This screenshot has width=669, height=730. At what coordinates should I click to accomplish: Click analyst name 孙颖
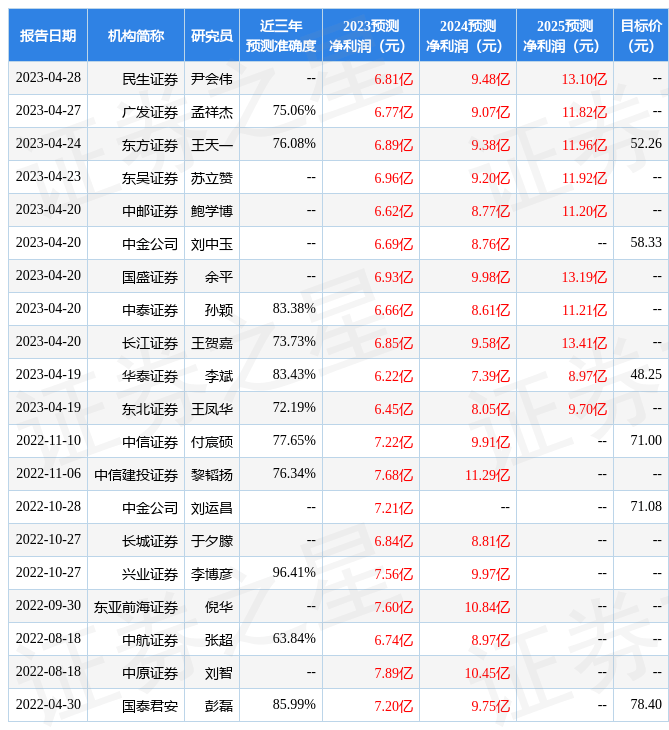[x=219, y=310]
